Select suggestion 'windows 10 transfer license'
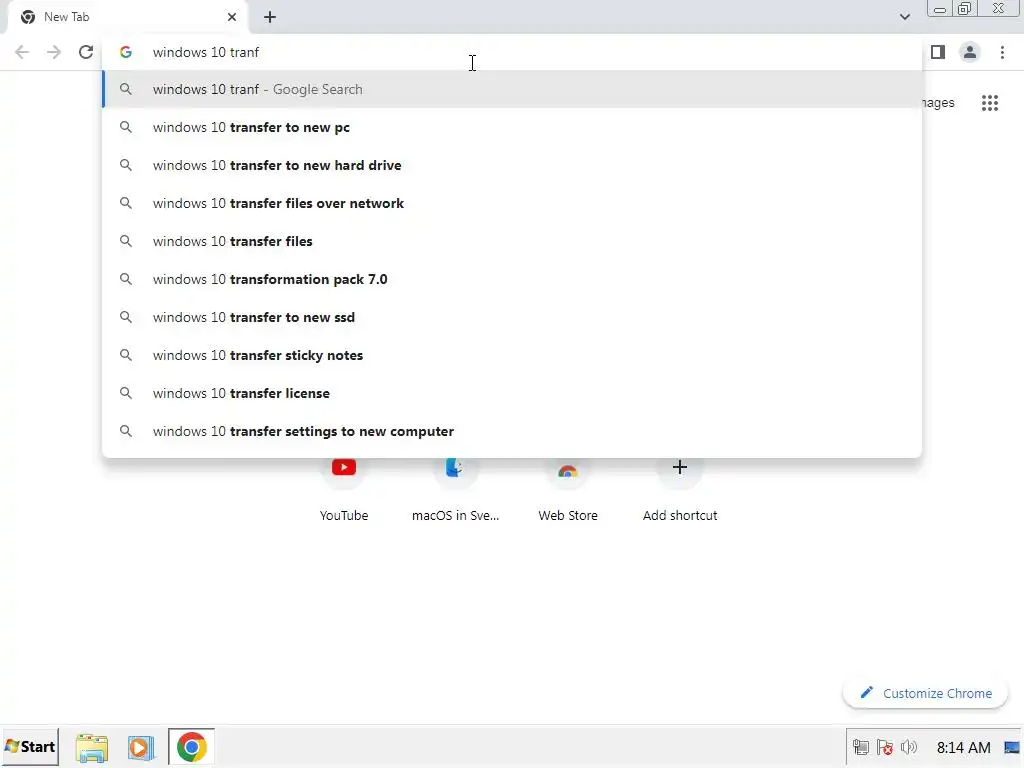The height and width of the screenshot is (768, 1024). click(x=512, y=393)
